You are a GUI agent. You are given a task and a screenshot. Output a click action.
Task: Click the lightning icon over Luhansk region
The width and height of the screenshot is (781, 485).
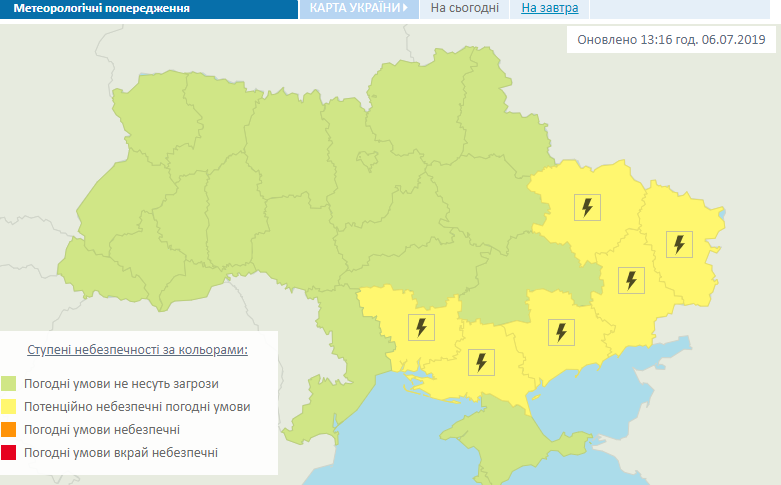point(679,243)
